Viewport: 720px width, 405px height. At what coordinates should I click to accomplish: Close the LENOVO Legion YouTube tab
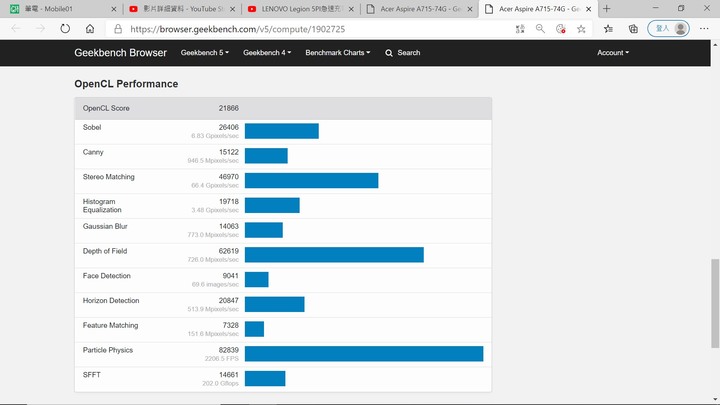click(351, 9)
